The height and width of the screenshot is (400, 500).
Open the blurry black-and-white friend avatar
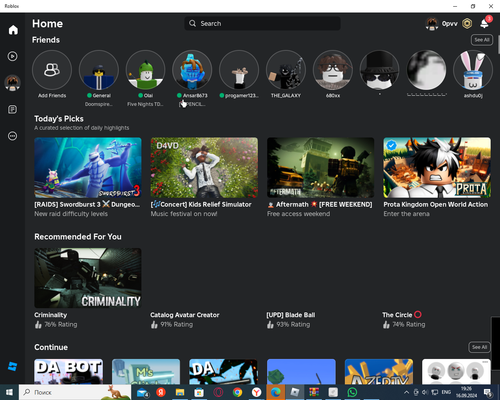tap(426, 70)
